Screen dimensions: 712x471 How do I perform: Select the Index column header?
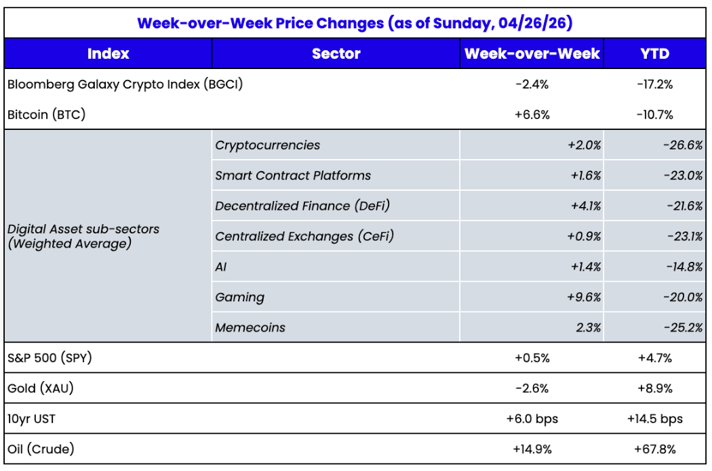tap(107, 54)
